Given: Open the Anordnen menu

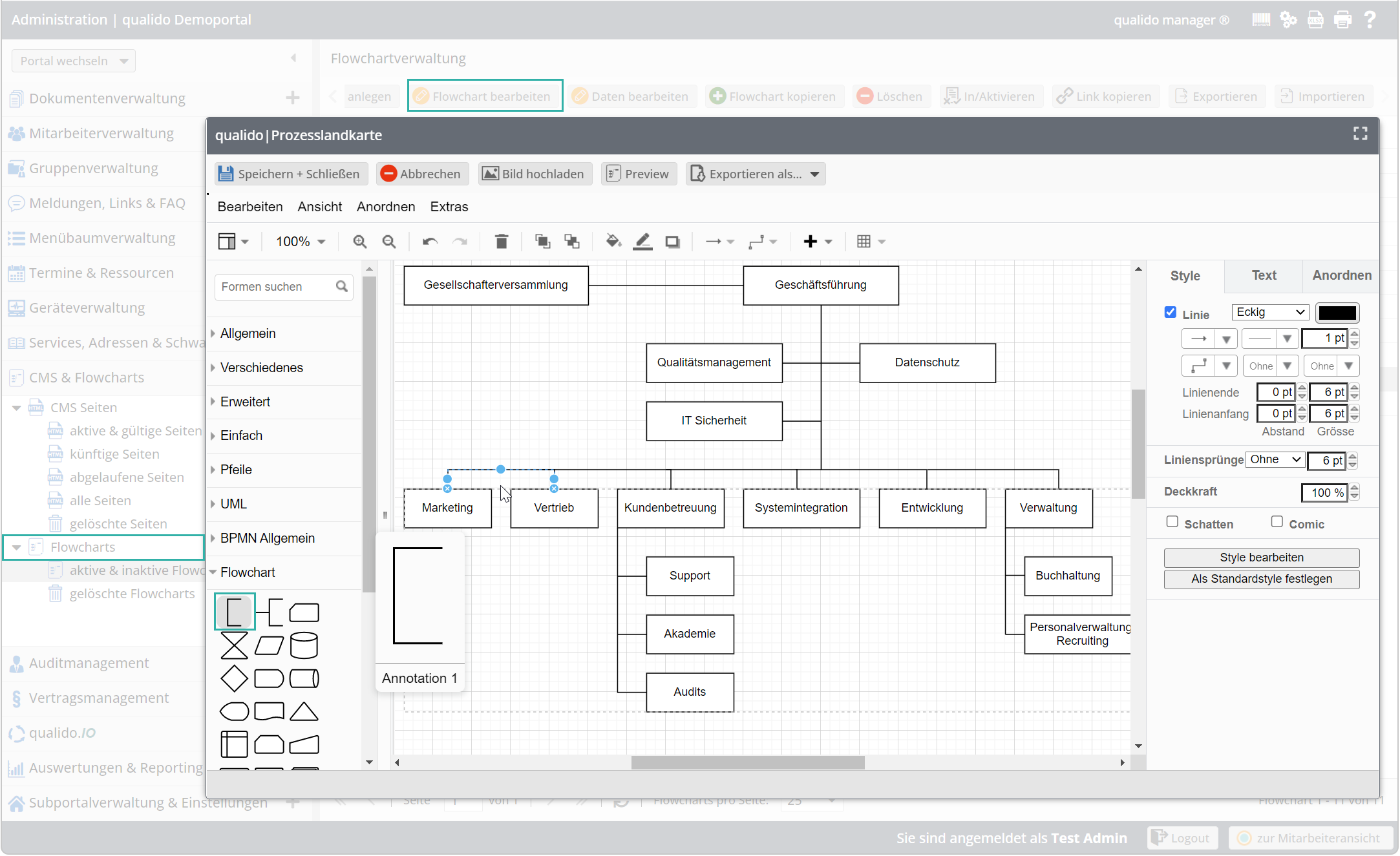Looking at the screenshot, I should [386, 207].
